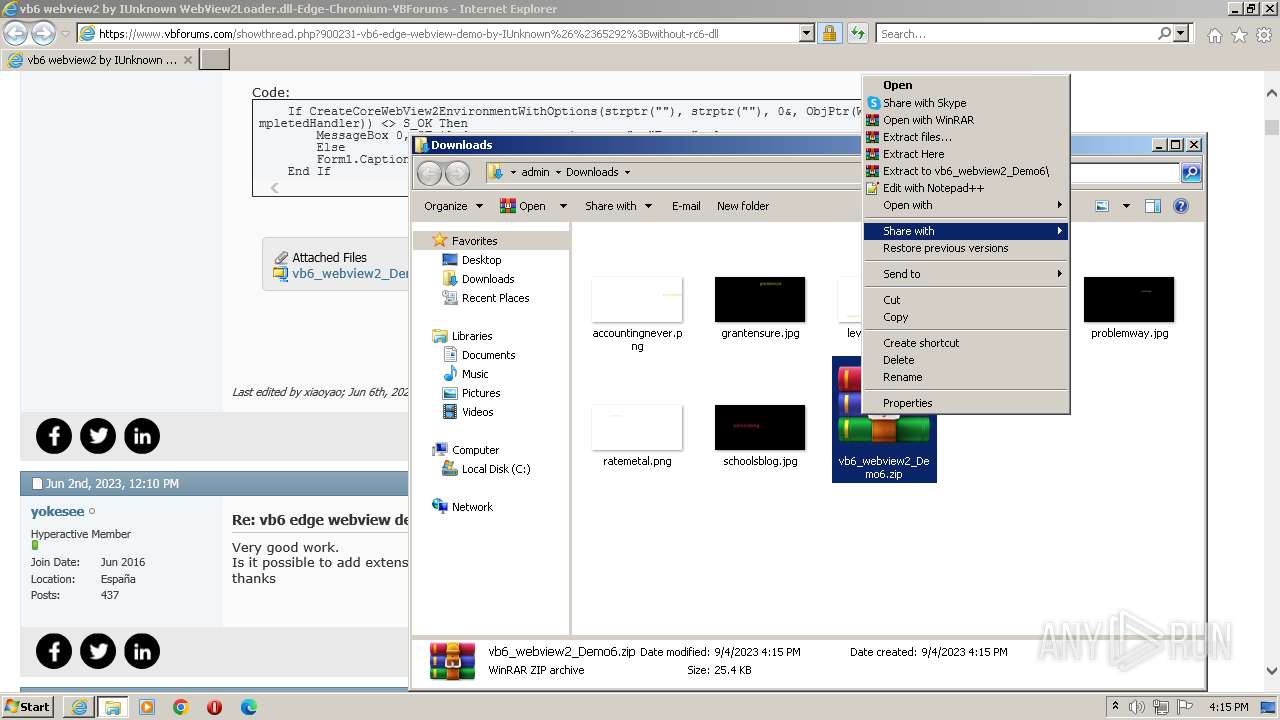
Task: Expand view options dropdown arrow
Action: click(x=1126, y=206)
